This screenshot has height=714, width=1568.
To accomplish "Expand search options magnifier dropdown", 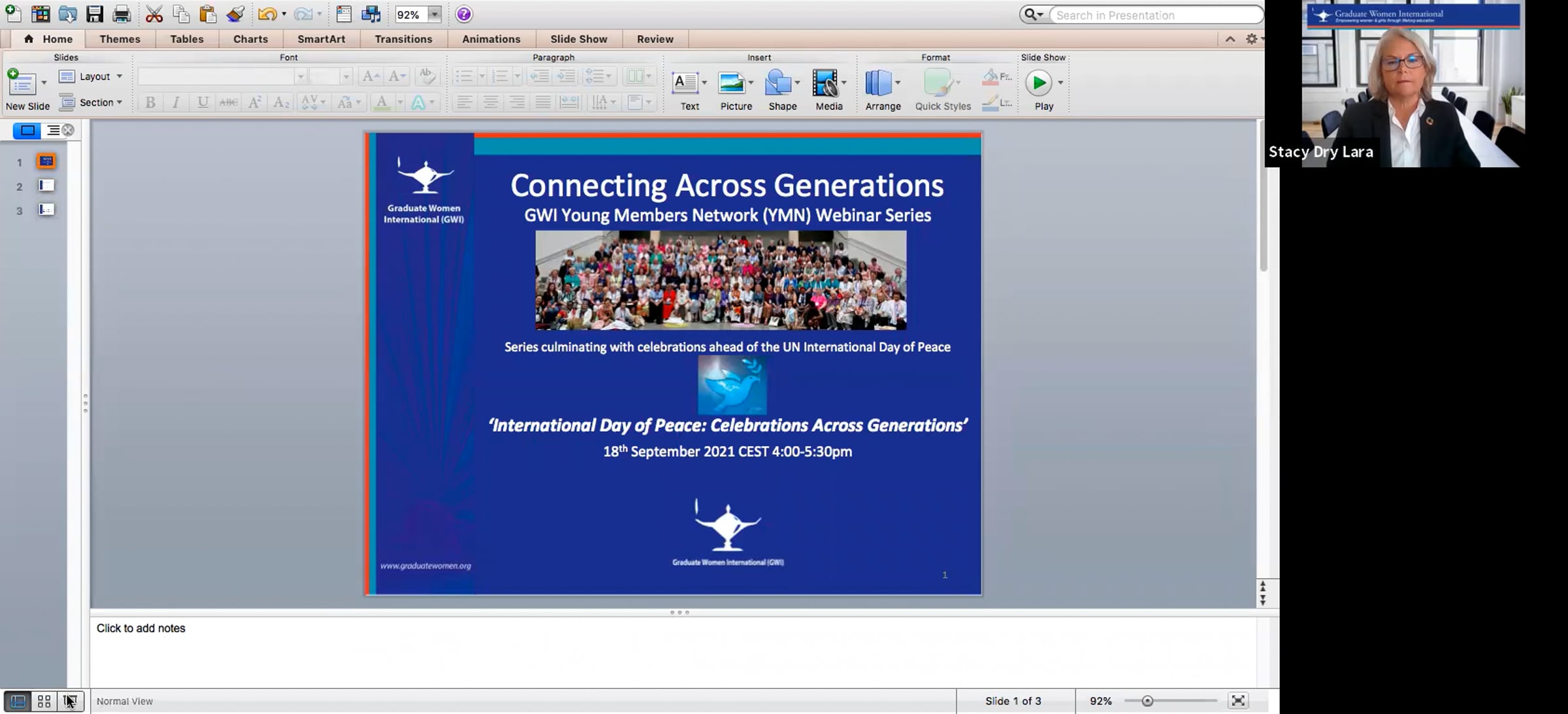I will (x=1034, y=14).
